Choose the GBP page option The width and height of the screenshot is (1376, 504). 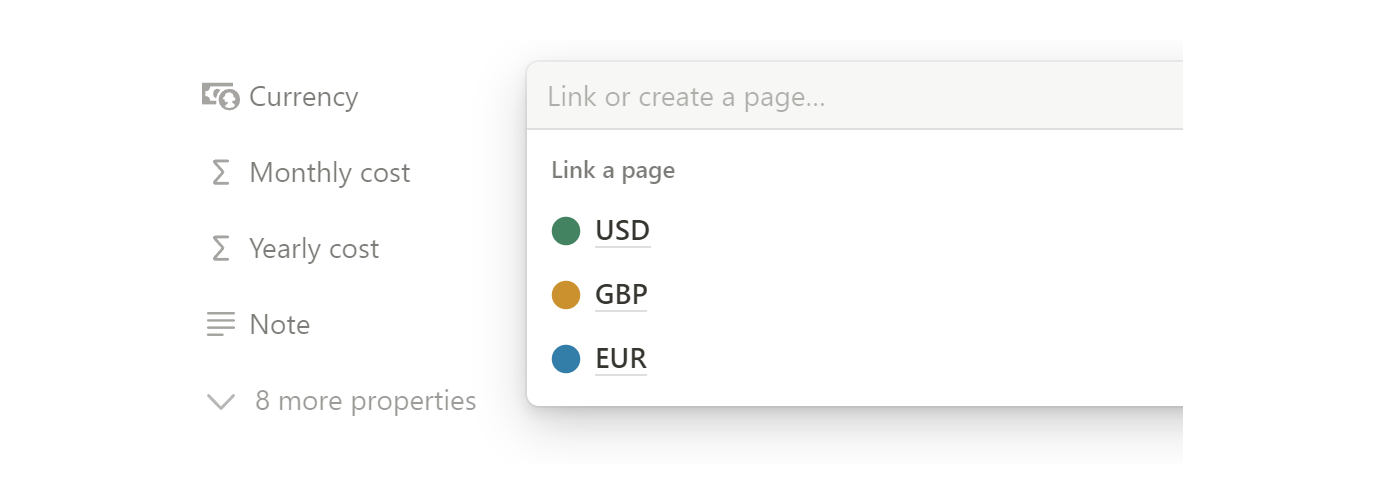[621, 295]
